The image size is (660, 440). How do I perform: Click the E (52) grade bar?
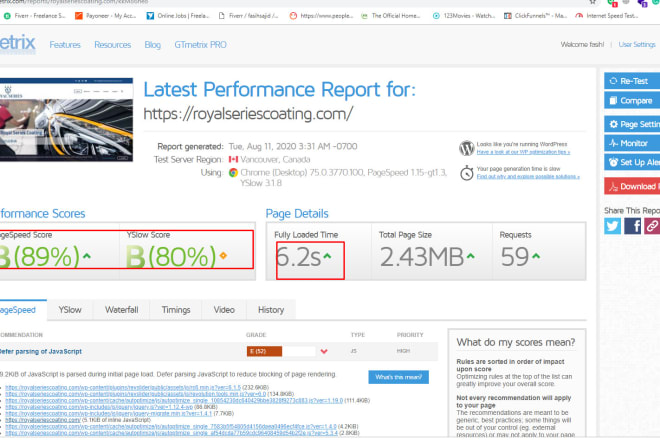[281, 351]
